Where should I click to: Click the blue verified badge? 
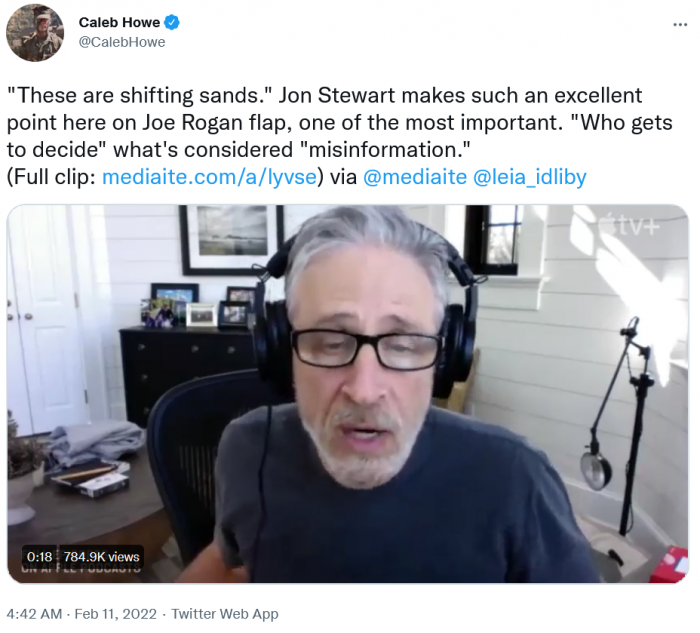pos(172,22)
